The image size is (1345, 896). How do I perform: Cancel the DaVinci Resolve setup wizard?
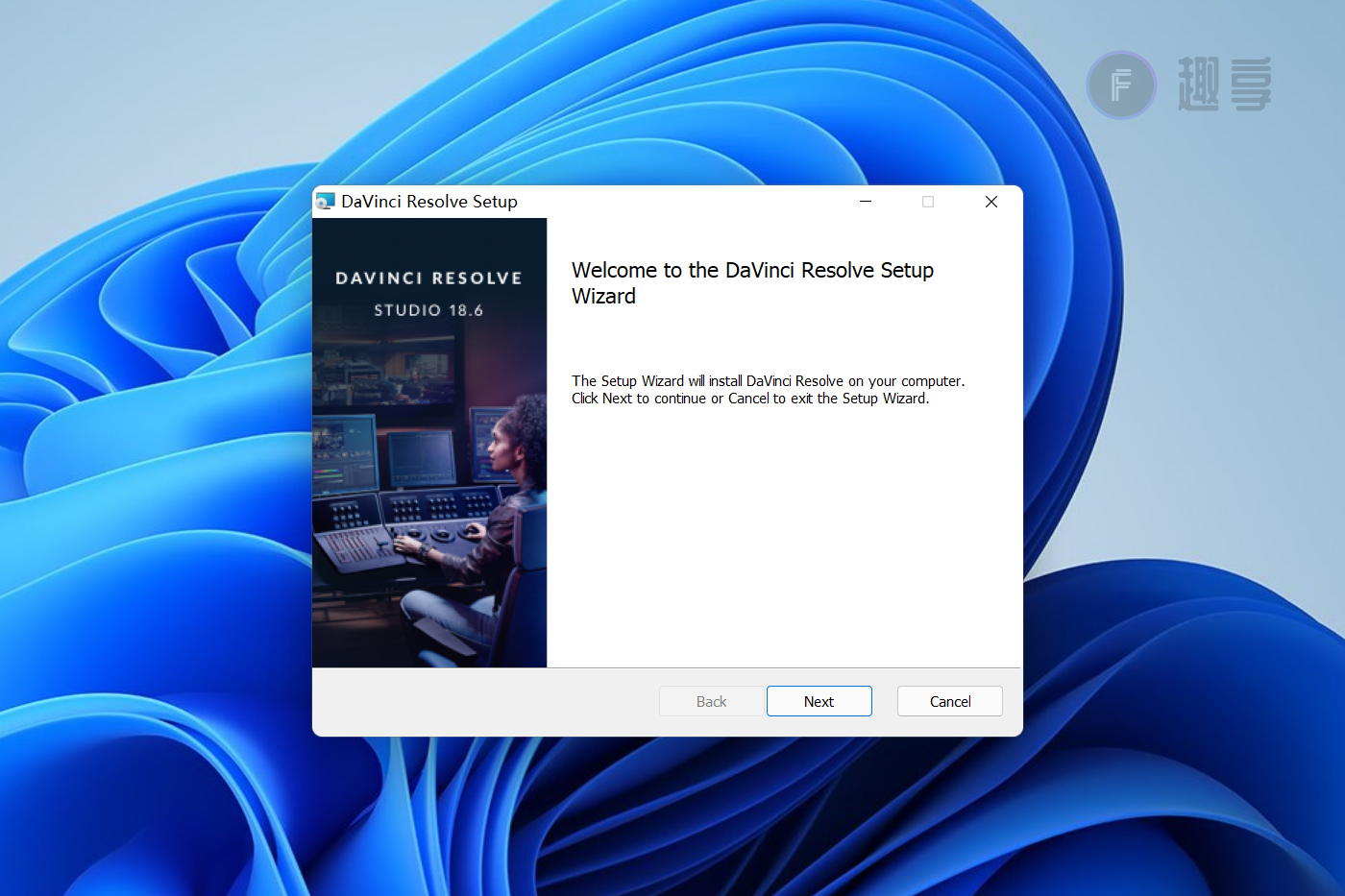949,701
